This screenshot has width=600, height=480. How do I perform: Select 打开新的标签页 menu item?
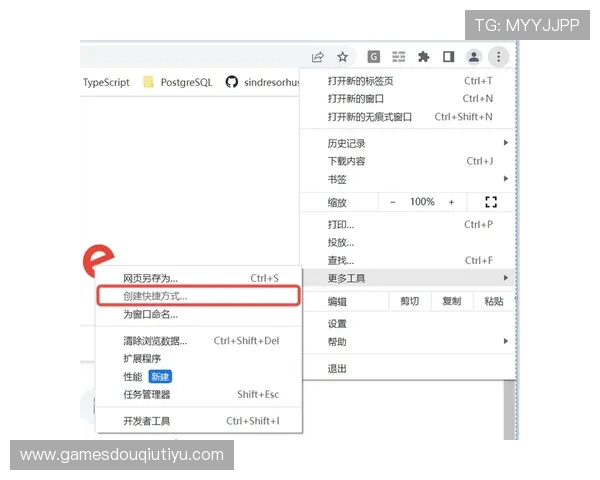pos(409,81)
